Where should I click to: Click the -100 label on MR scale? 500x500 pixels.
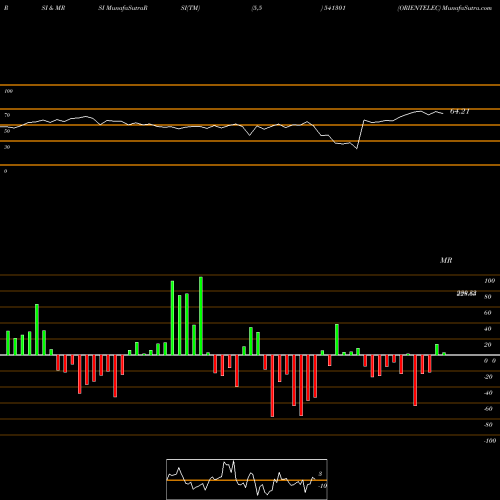click(490, 441)
